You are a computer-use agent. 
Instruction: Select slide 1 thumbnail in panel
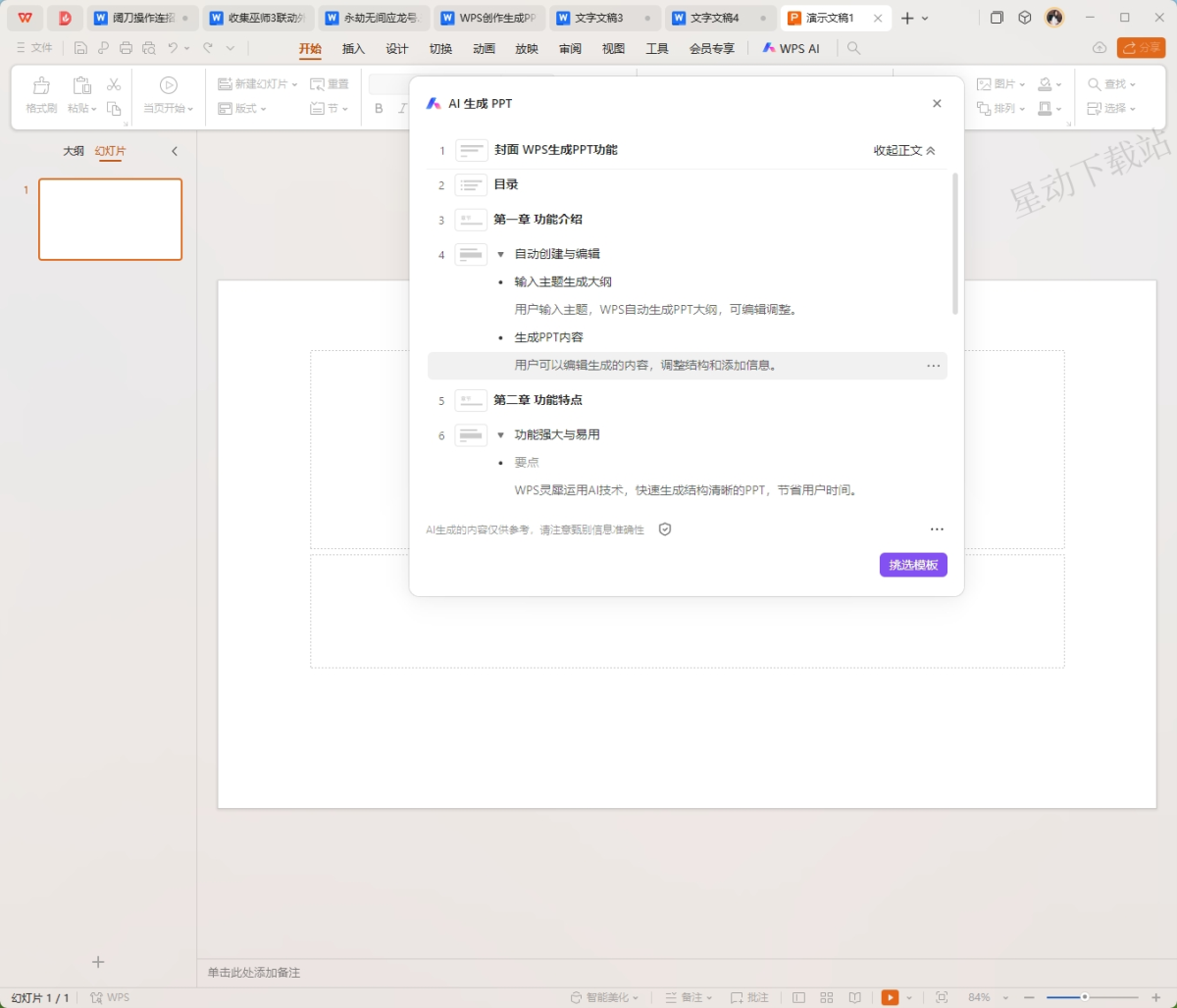[x=110, y=220]
